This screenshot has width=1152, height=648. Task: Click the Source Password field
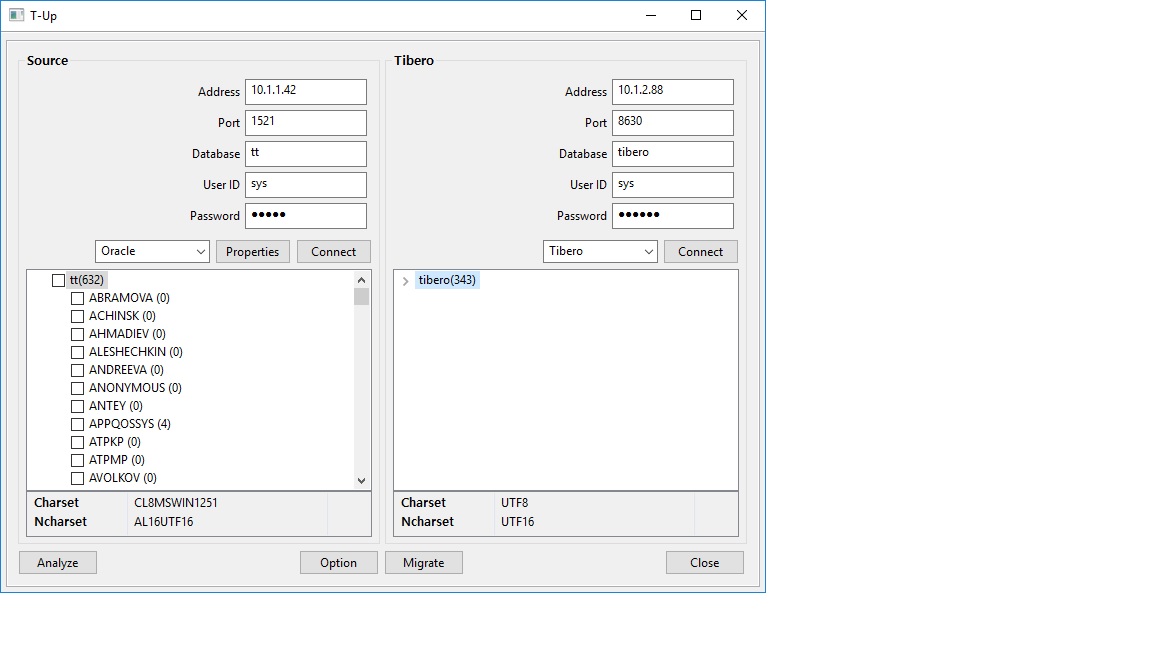(x=306, y=216)
